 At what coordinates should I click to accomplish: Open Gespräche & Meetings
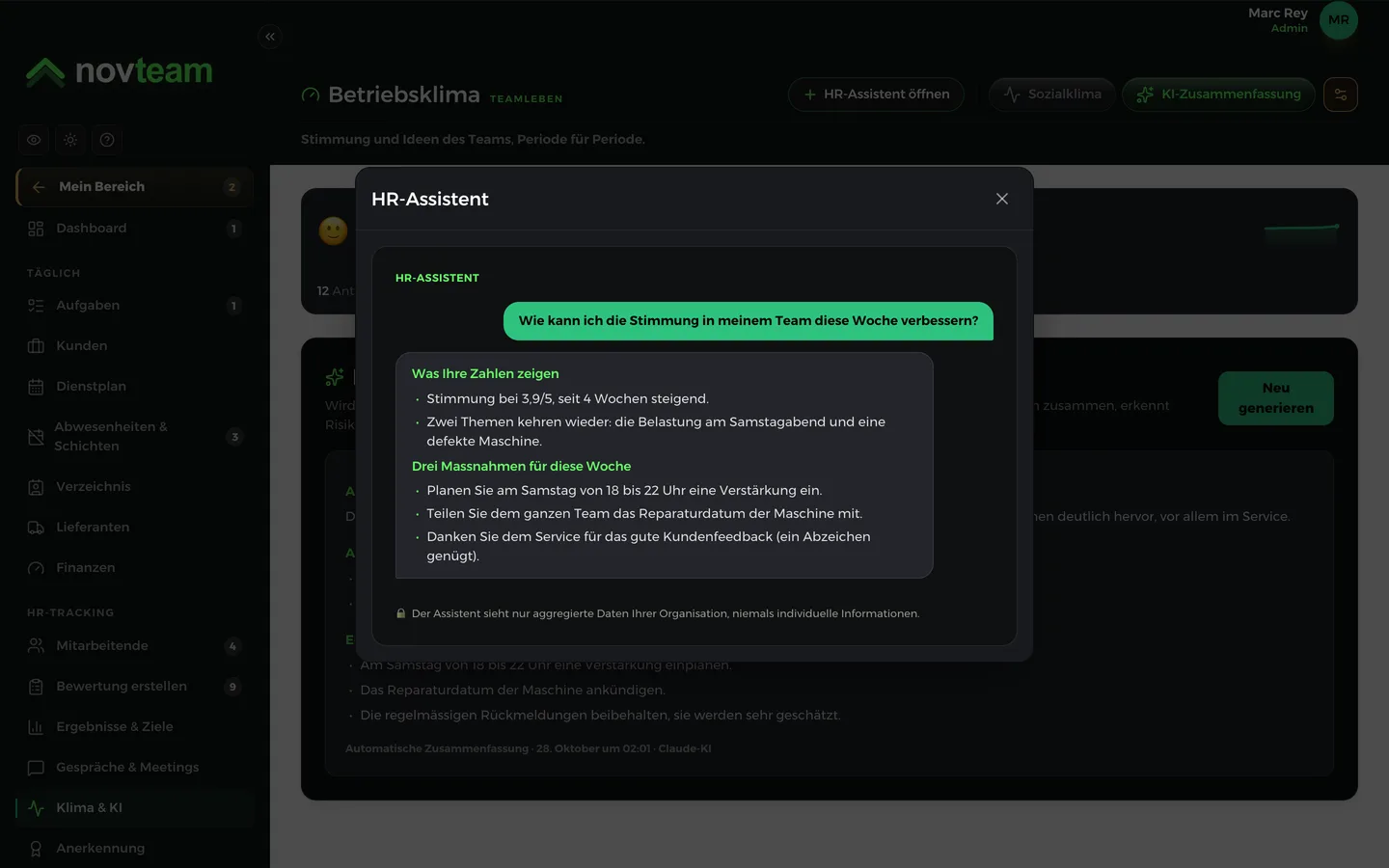pos(135,768)
